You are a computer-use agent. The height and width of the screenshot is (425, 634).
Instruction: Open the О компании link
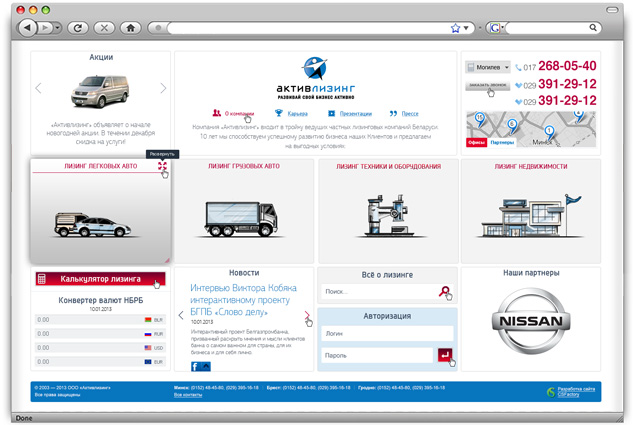pos(239,114)
